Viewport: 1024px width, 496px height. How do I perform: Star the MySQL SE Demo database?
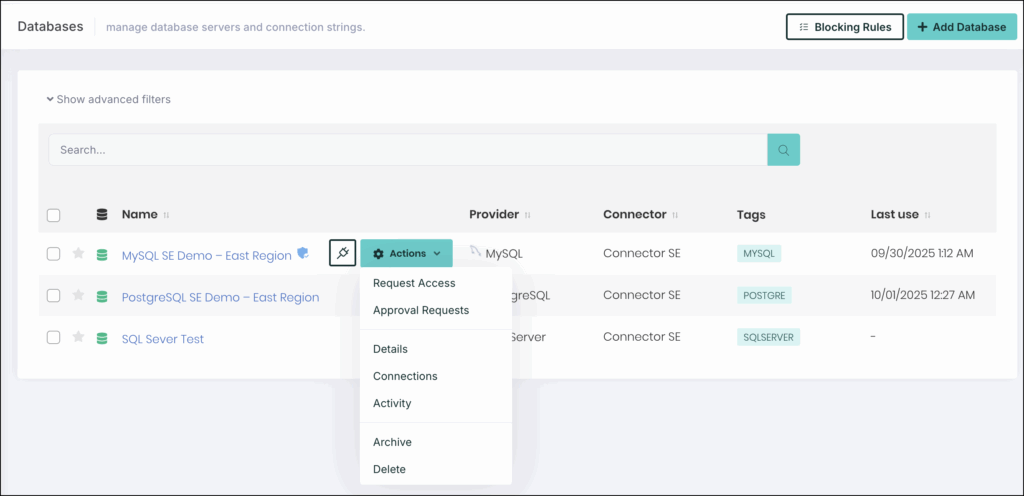tap(78, 254)
